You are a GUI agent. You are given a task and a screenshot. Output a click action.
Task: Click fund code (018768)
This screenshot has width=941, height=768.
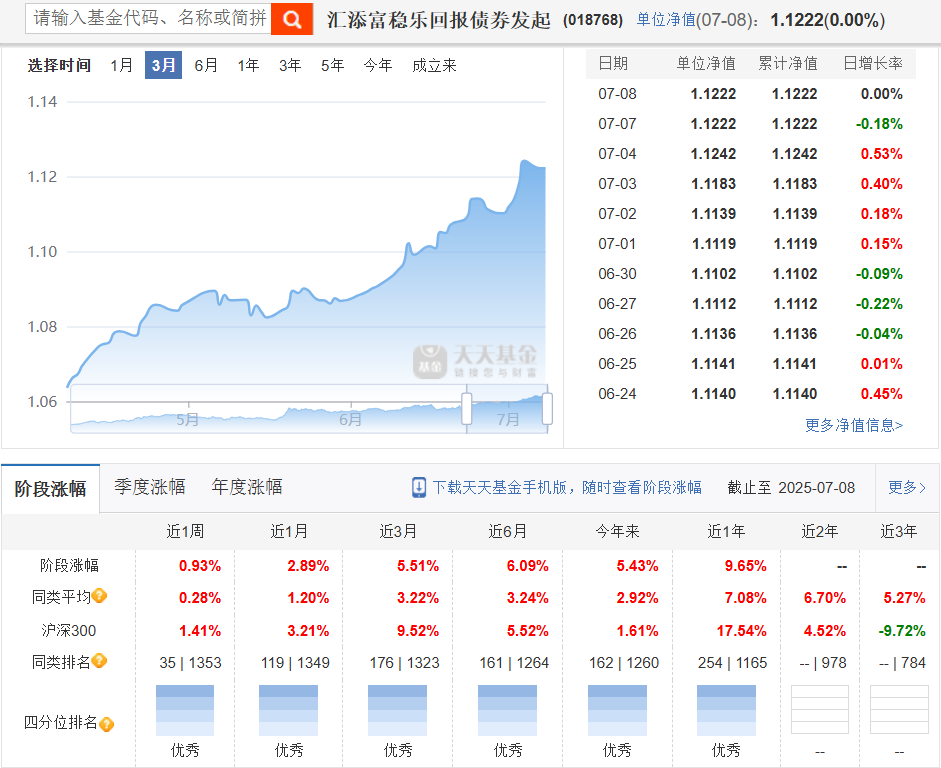[593, 20]
